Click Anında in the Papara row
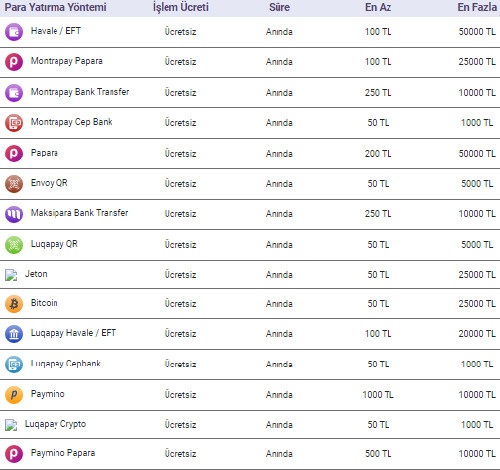 click(x=279, y=154)
